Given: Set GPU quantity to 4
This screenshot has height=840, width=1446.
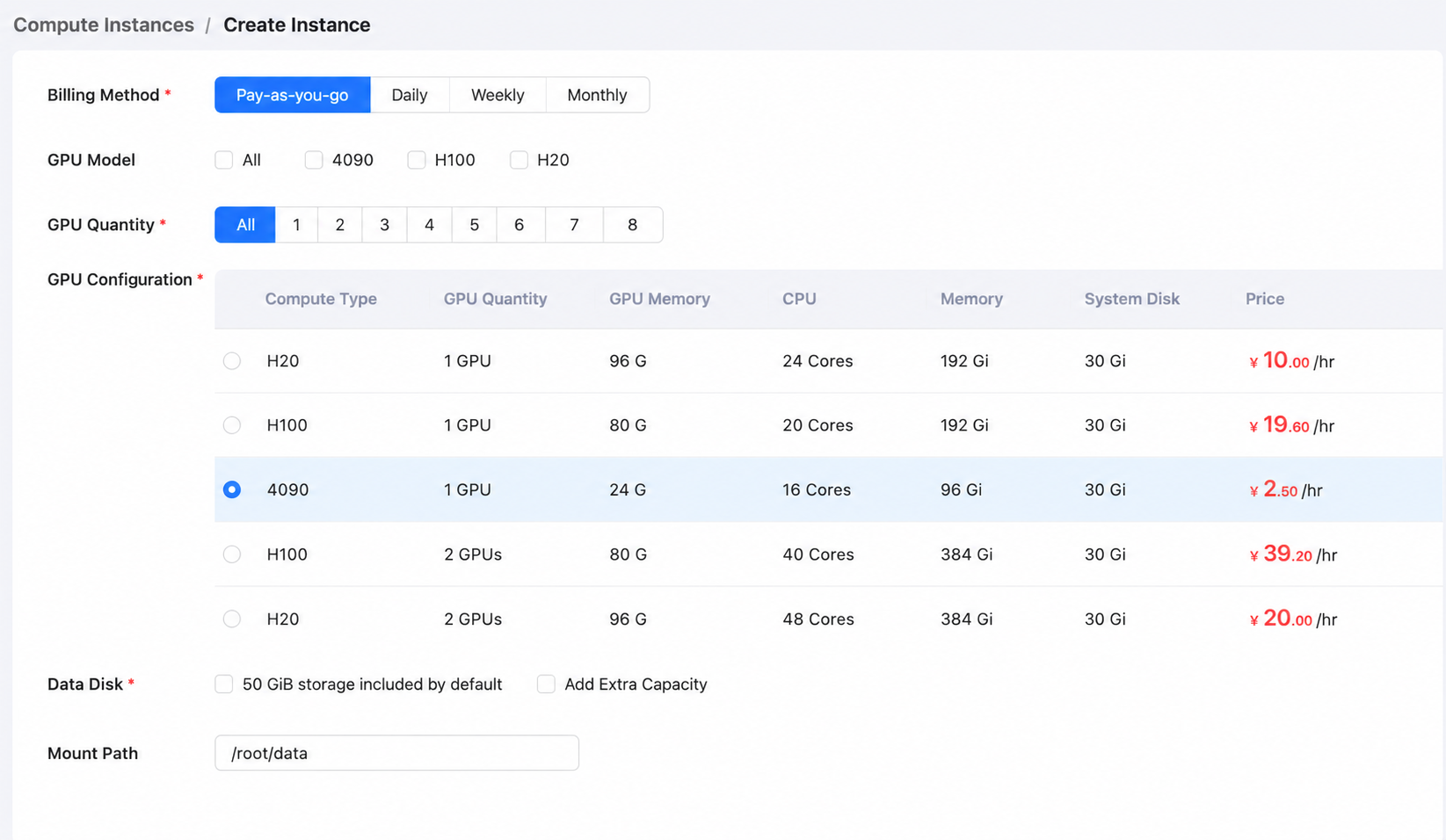Looking at the screenshot, I should point(430,225).
